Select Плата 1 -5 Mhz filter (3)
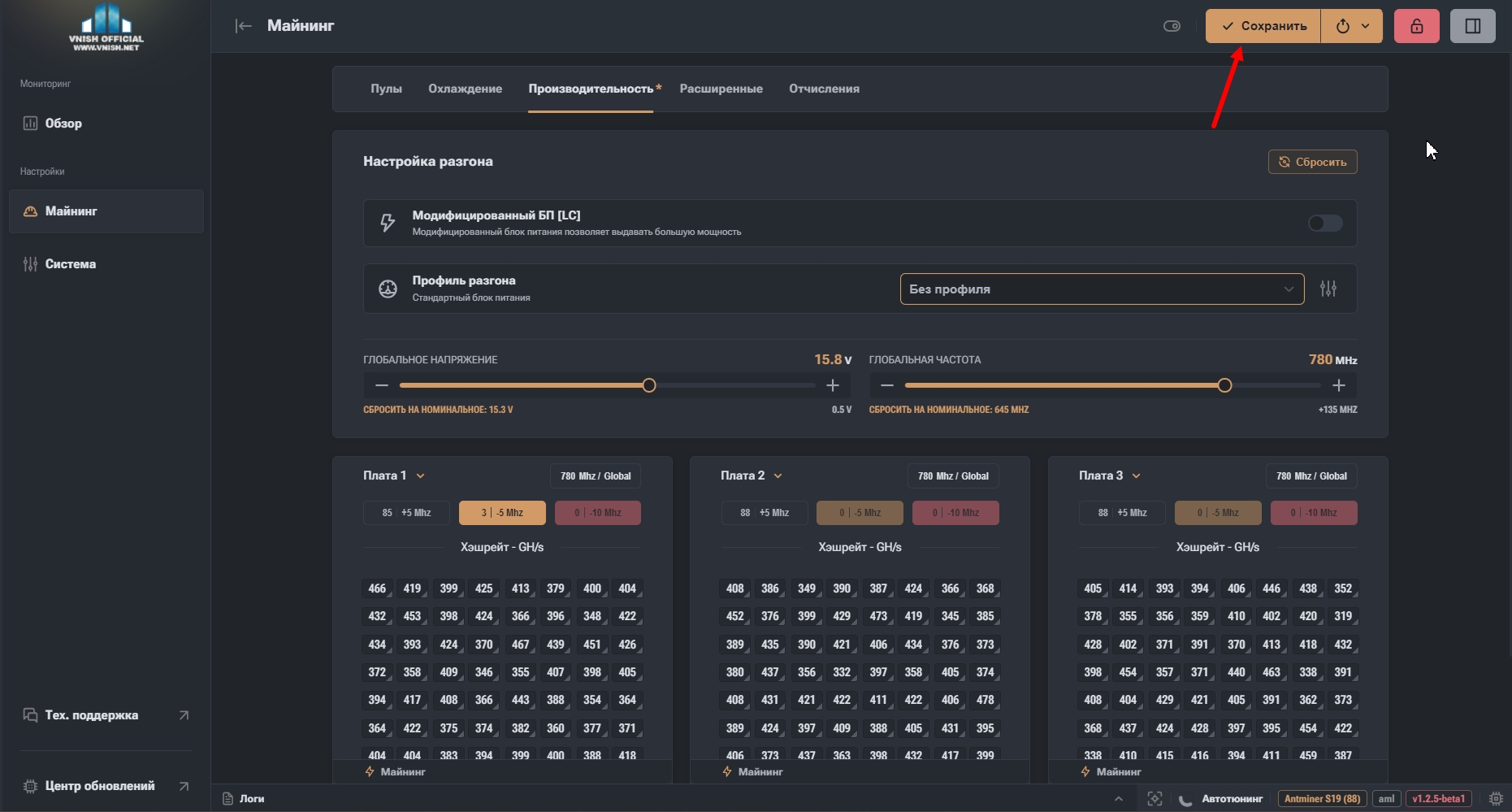The width and height of the screenshot is (1512, 812). pos(502,513)
